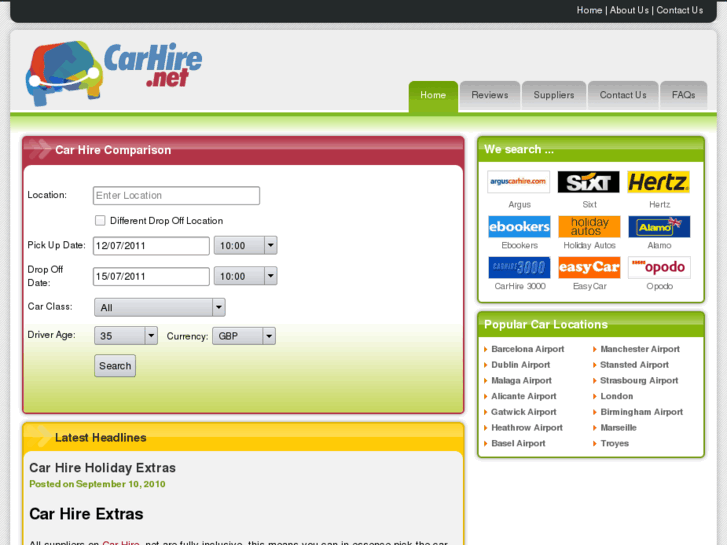Open Manchester Airport location link
727x545 pixels.
click(x=640, y=349)
